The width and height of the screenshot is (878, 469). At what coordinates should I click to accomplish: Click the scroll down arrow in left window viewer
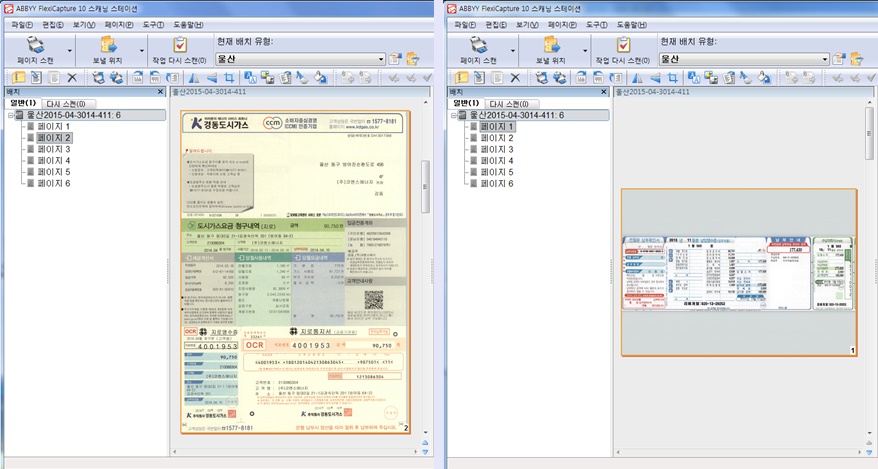point(426,433)
